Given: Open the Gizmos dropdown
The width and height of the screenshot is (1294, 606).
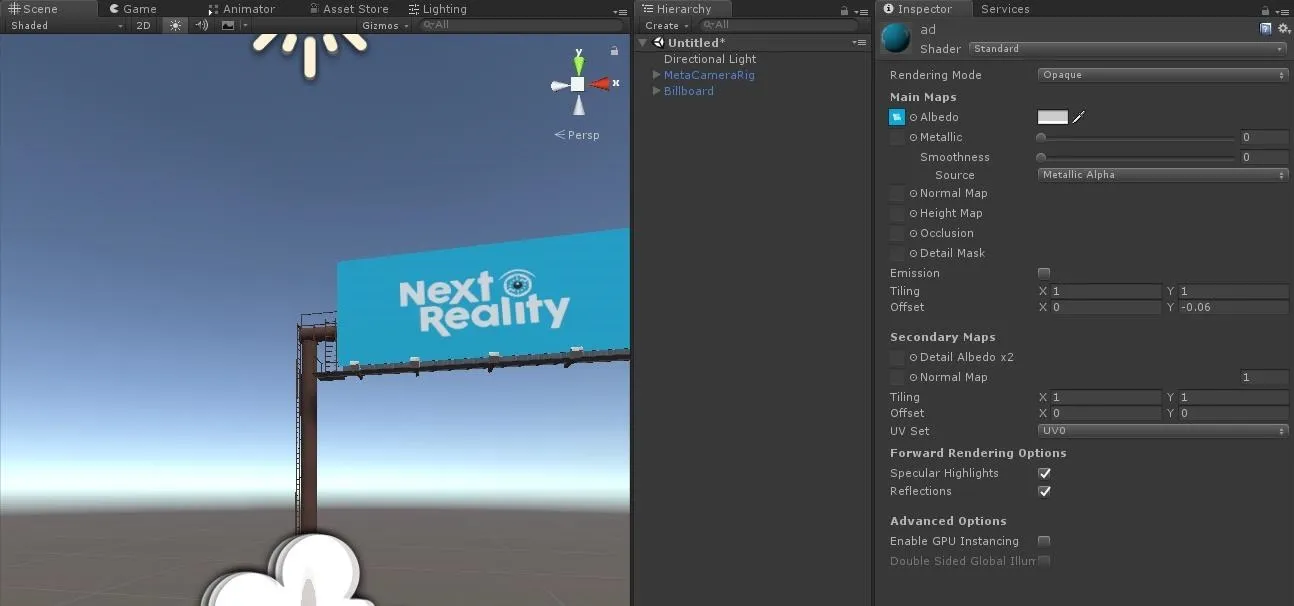Looking at the screenshot, I should [385, 25].
